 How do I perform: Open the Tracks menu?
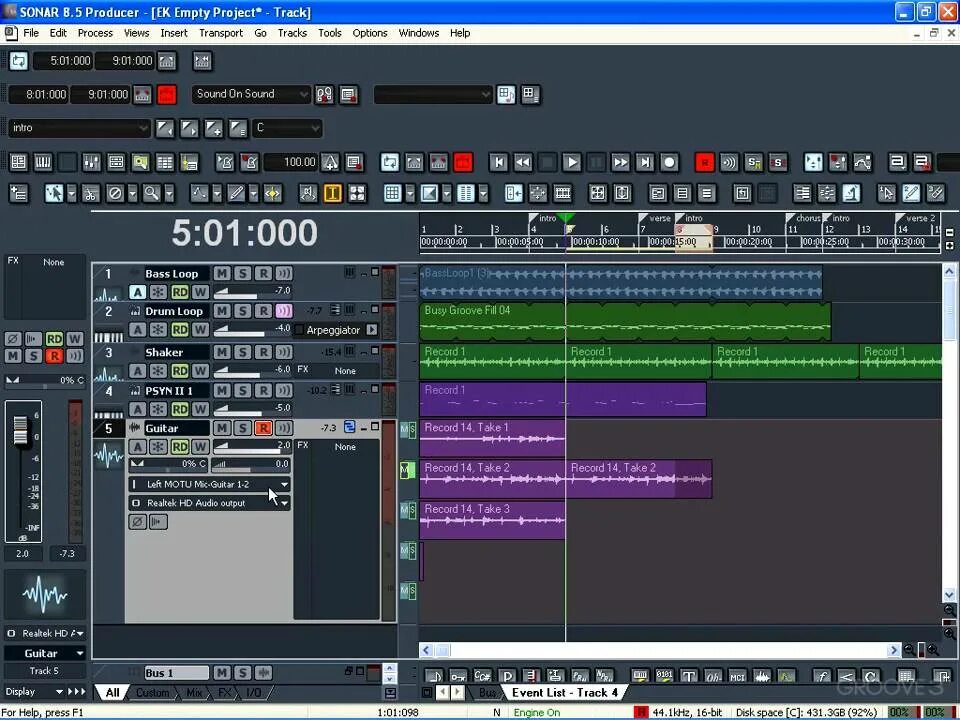click(292, 33)
